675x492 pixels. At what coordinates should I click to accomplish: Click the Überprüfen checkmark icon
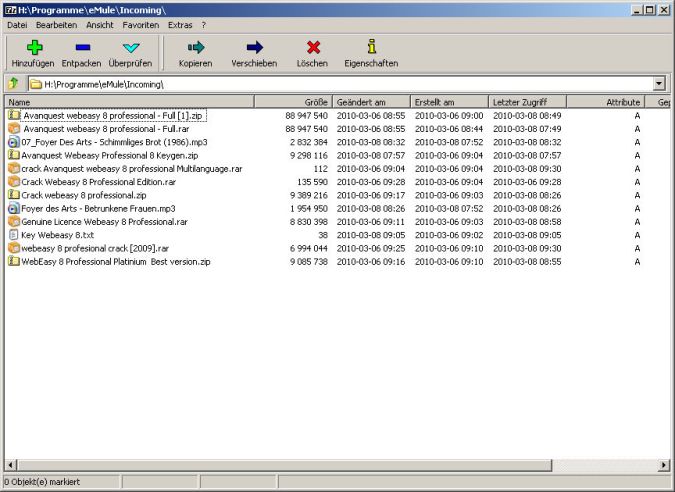131,47
